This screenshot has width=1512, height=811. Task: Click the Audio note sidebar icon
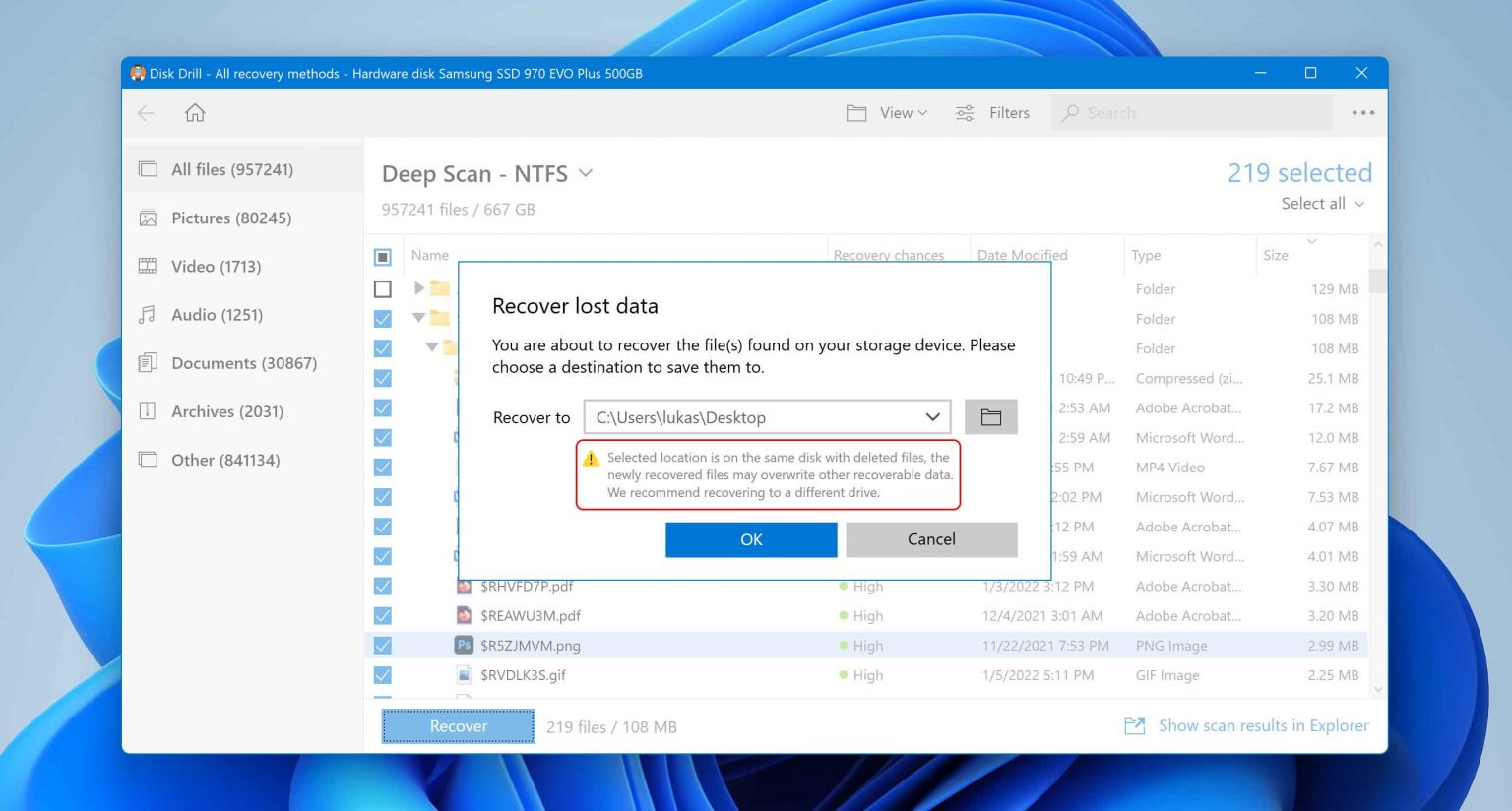(x=148, y=314)
